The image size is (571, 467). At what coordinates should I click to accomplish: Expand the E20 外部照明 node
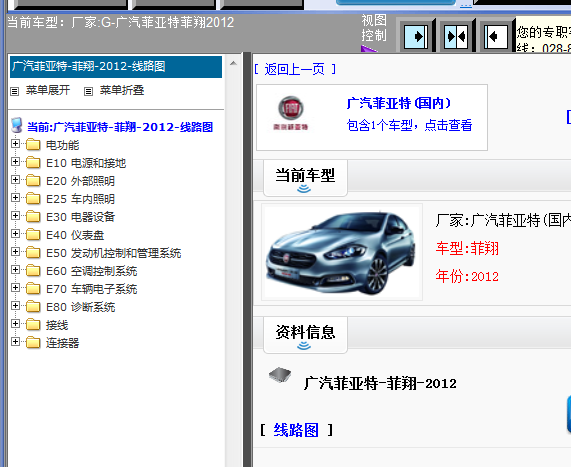(x=15, y=180)
